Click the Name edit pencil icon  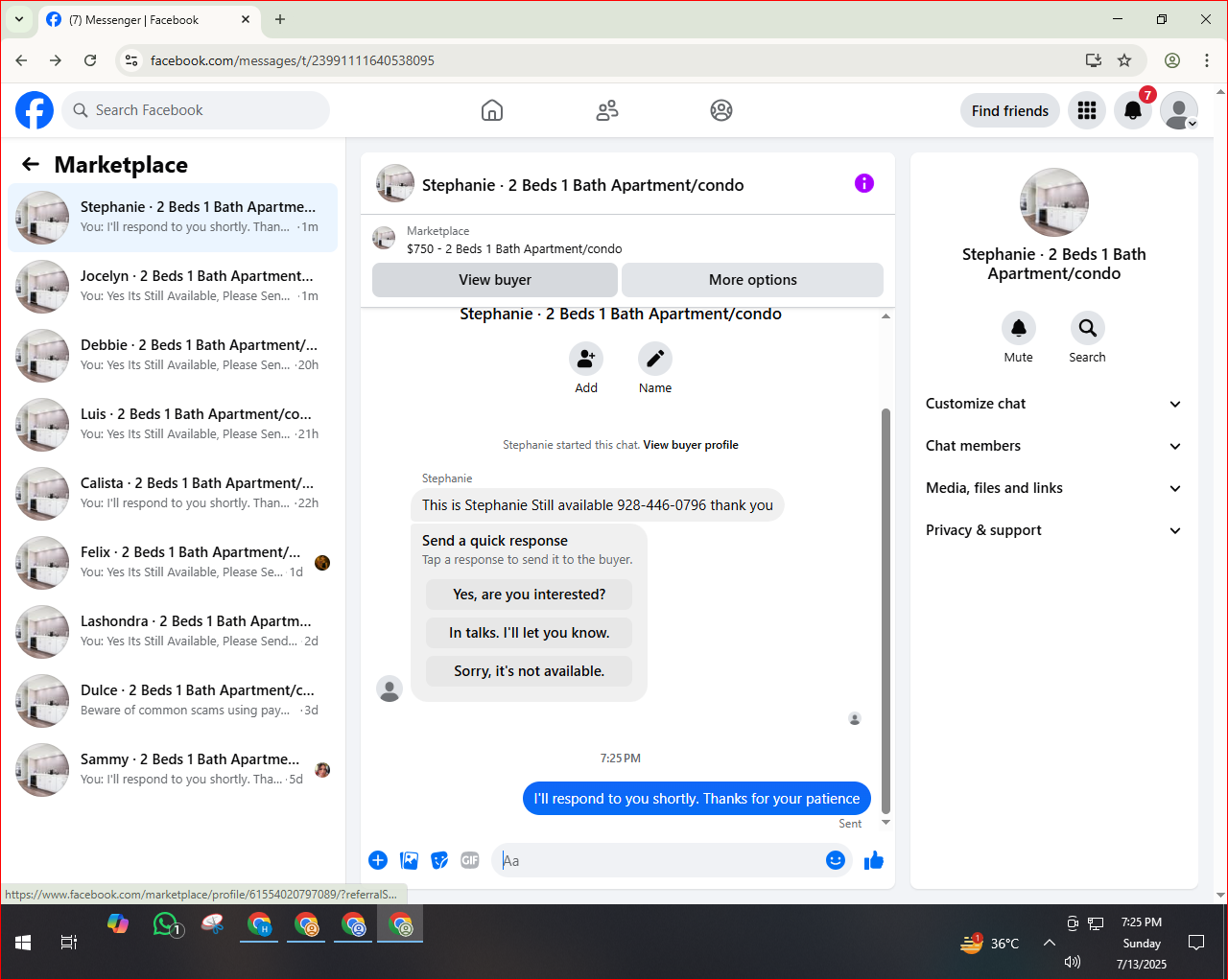pos(655,359)
